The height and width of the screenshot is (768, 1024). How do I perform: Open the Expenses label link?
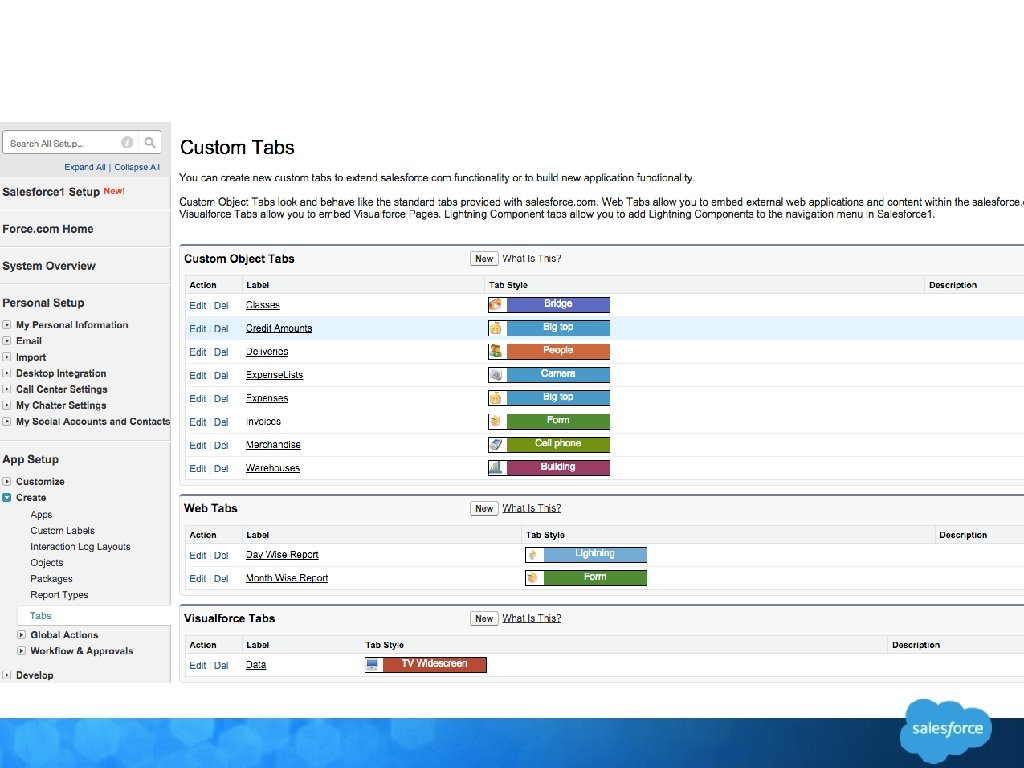tap(266, 398)
